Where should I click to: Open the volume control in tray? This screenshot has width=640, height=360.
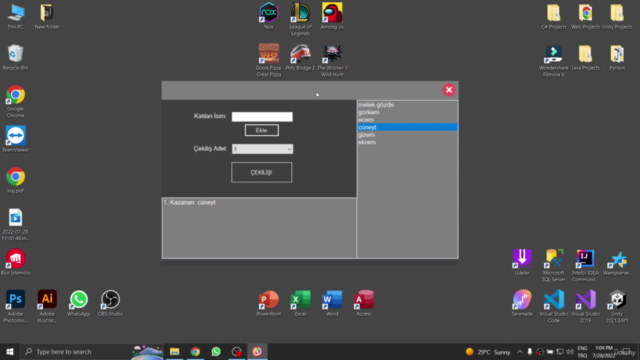tap(570, 352)
